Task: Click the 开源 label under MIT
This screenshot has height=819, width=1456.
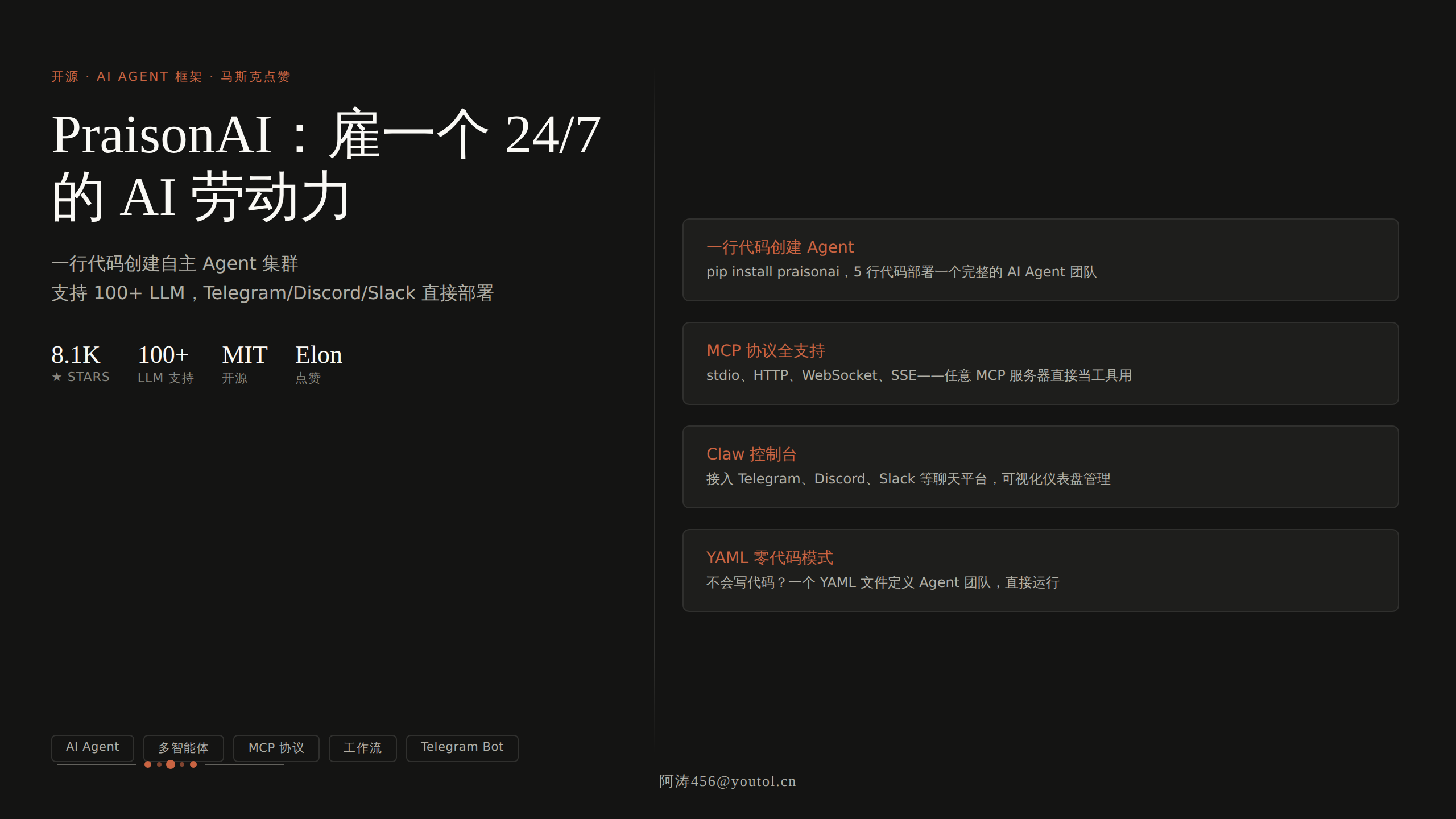Action: pyautogui.click(x=235, y=378)
